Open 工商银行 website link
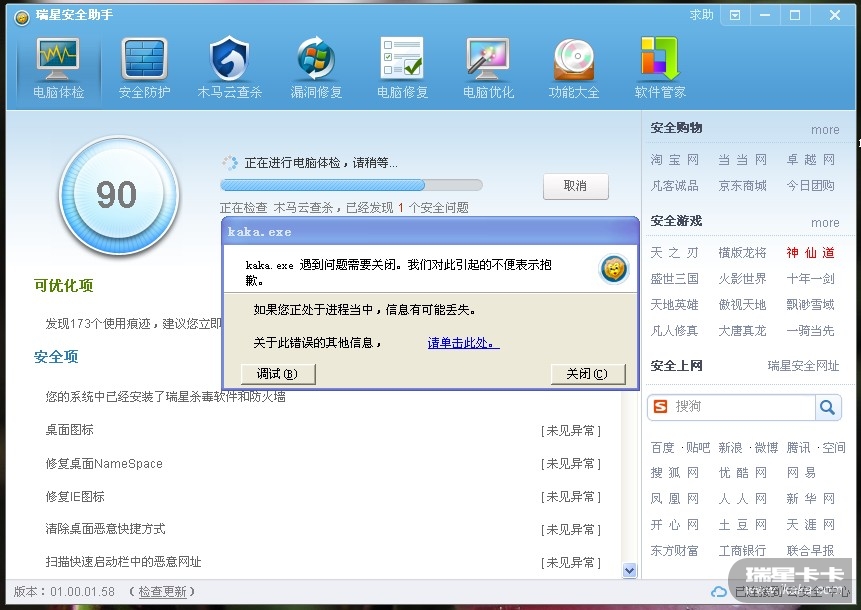Image resolution: width=861 pixels, height=610 pixels. (x=742, y=550)
